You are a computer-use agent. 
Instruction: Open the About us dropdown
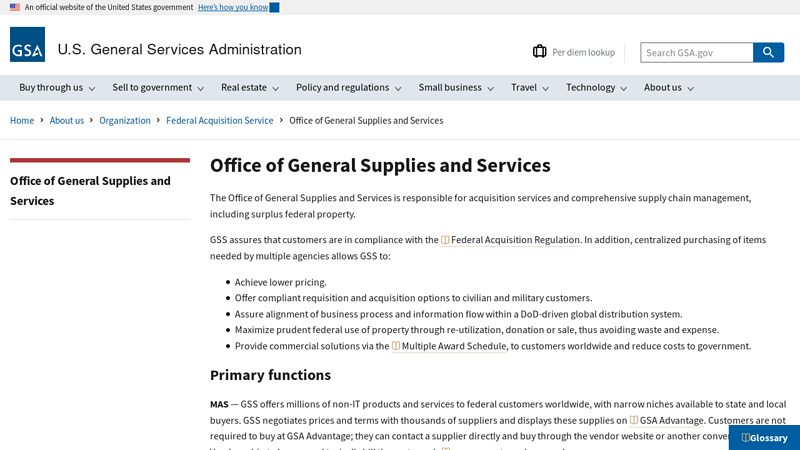tap(669, 88)
